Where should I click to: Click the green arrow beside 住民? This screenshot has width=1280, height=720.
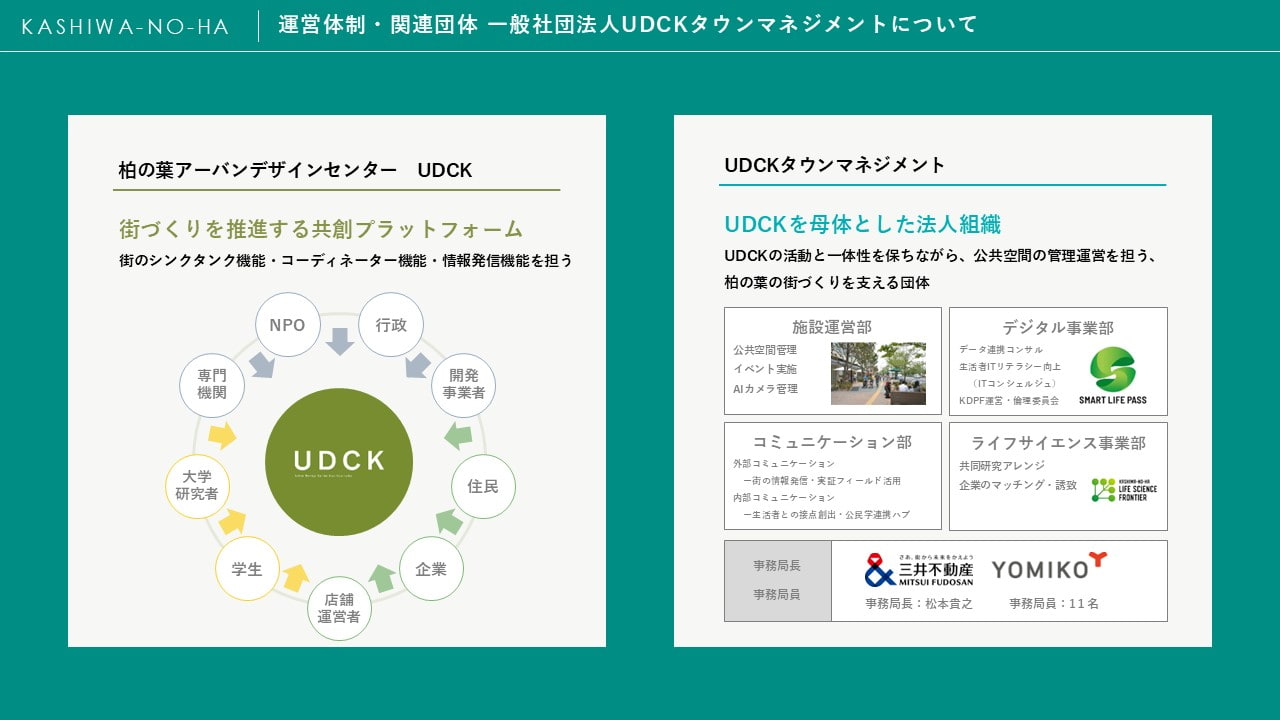point(458,435)
